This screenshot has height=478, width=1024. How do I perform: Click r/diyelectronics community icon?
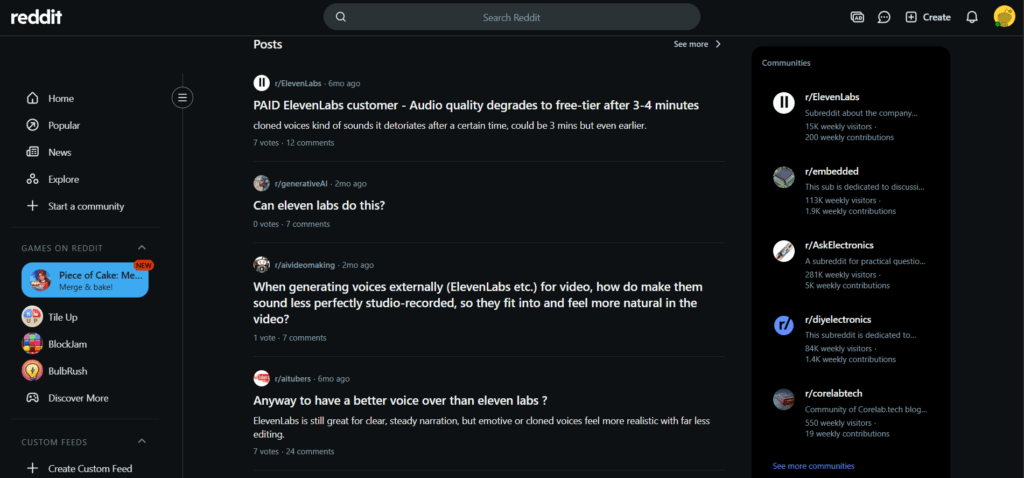click(x=784, y=325)
